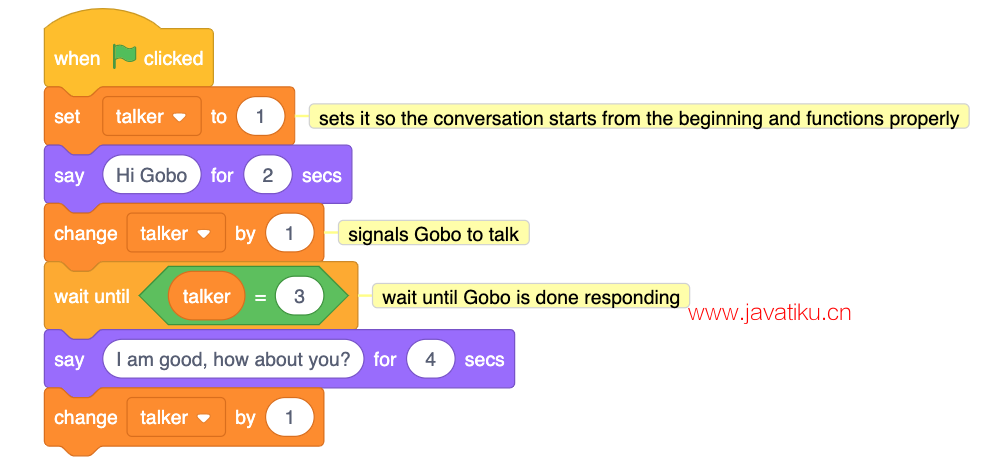This screenshot has height=472, width=982.
Task: Click the value 3 in equals operator
Action: (x=299, y=296)
